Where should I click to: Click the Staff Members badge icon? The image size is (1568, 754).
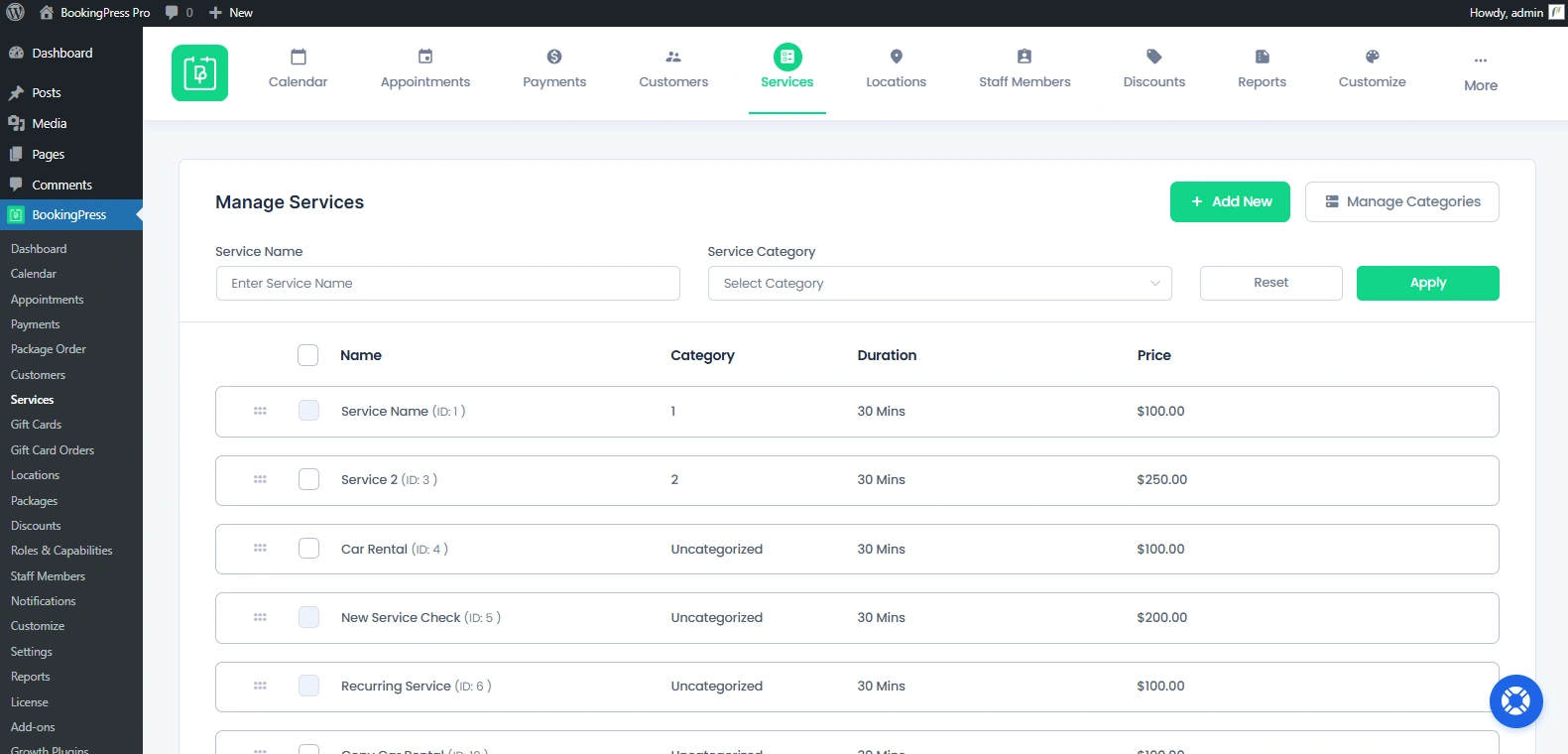(x=1025, y=57)
